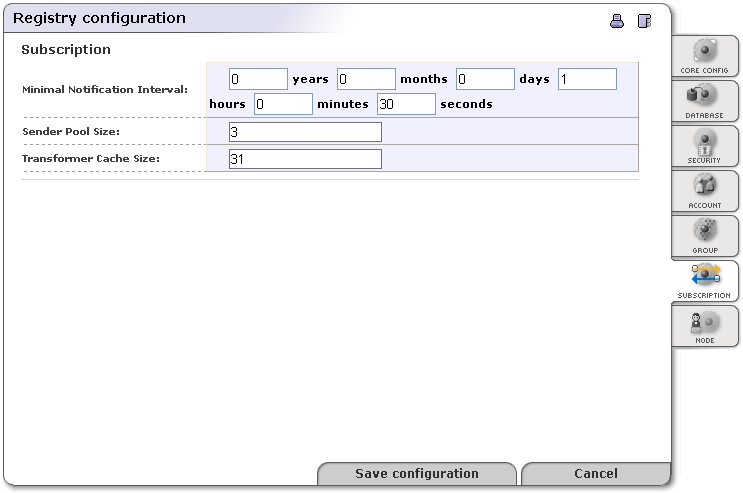Focus the seconds input field

[406, 104]
